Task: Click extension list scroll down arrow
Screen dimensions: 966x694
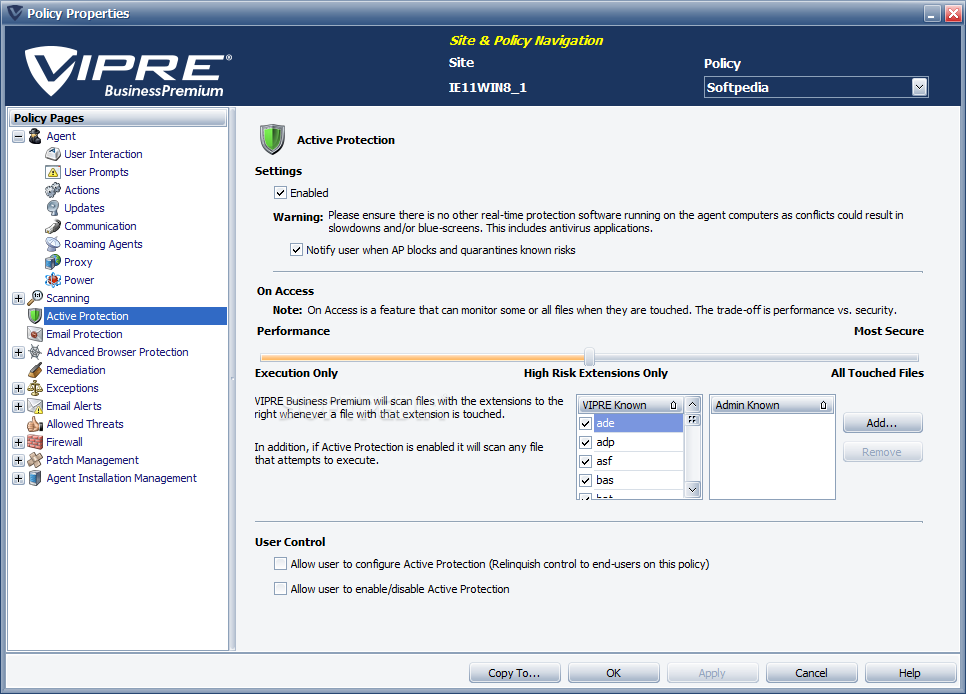Action: (693, 489)
